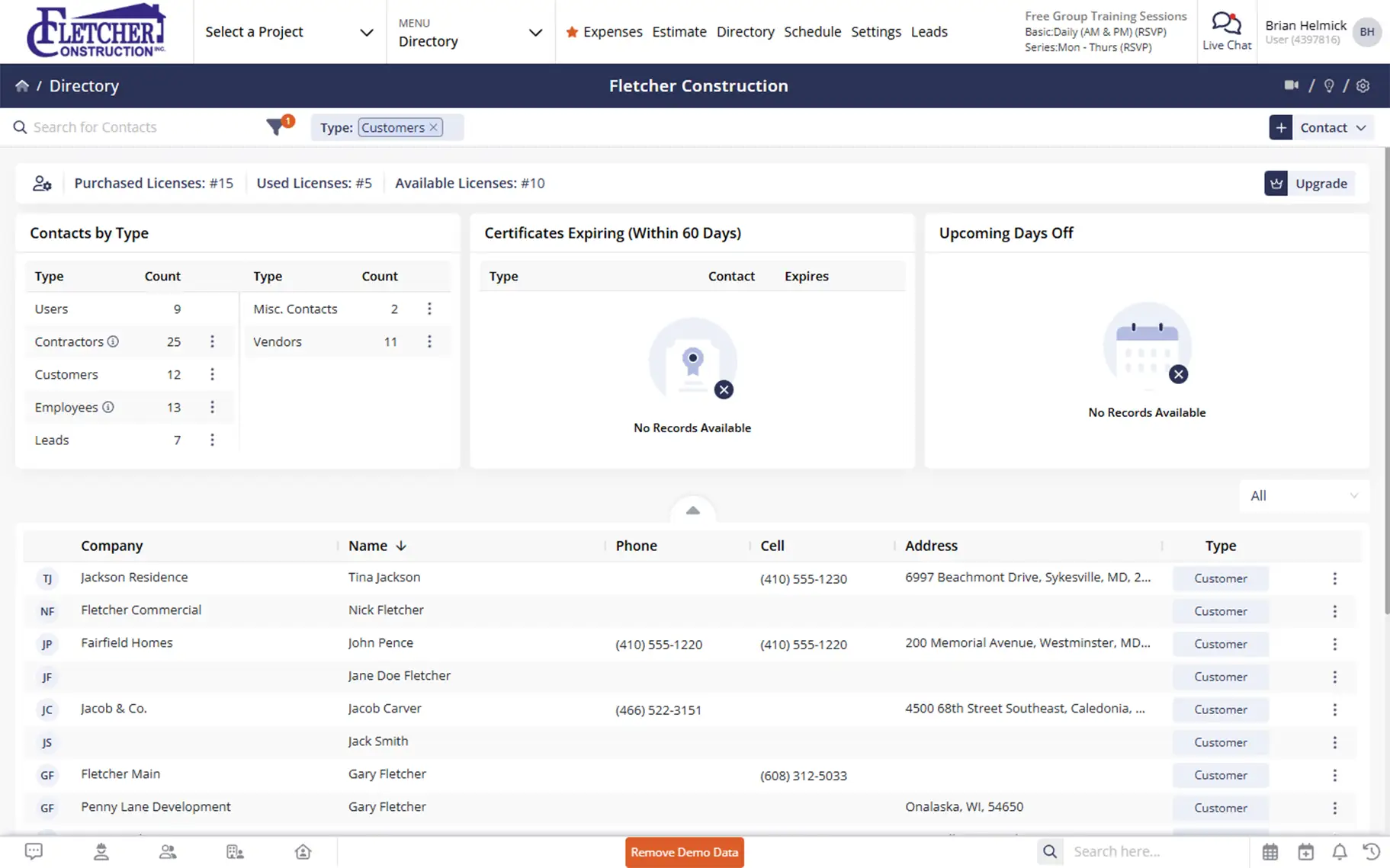1390x868 pixels.
Task: Remove the Customers type filter chip
Action: pyautogui.click(x=433, y=127)
